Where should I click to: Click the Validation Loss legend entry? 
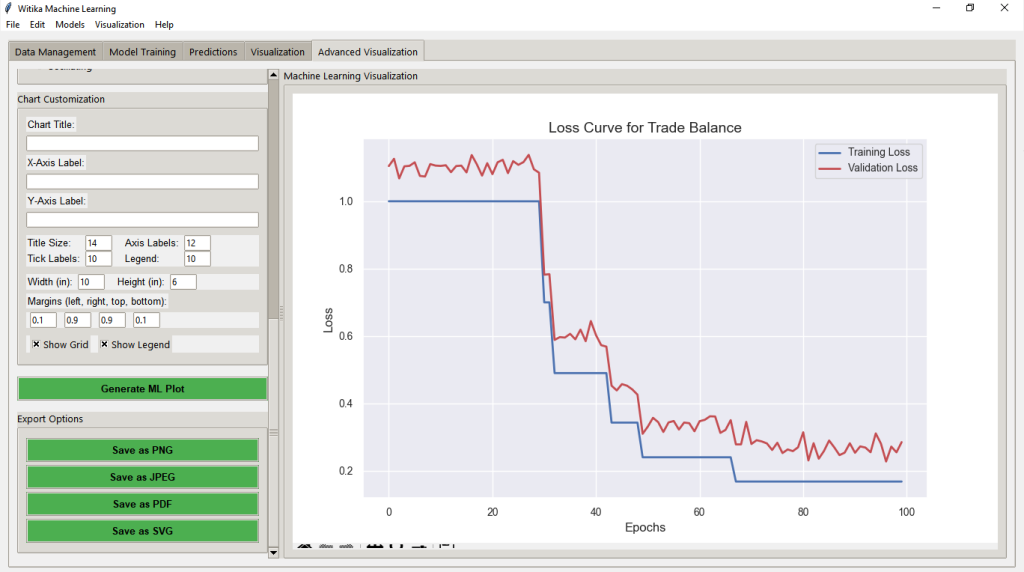869,168
